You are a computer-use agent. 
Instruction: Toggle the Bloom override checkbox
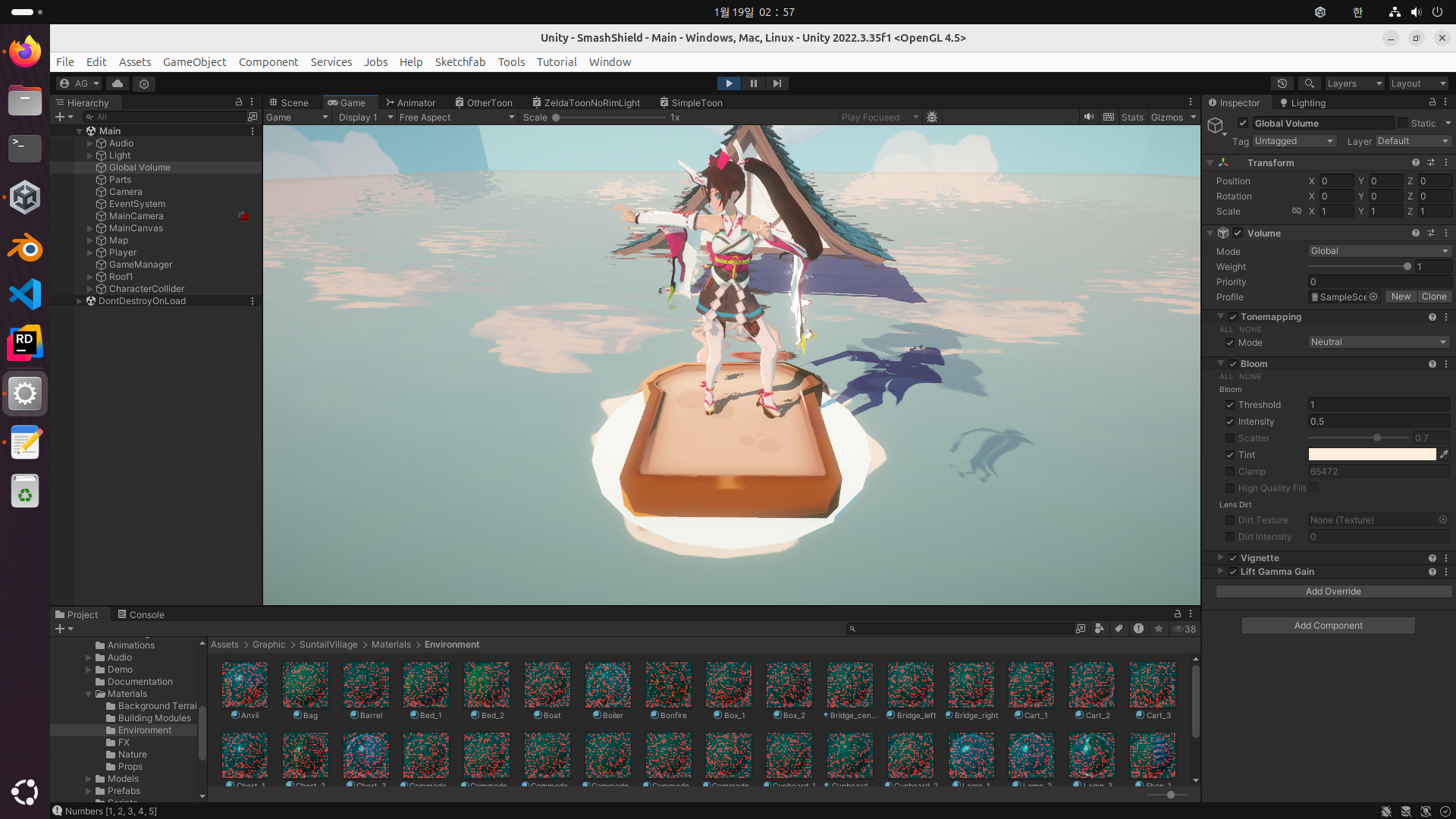click(x=1233, y=364)
